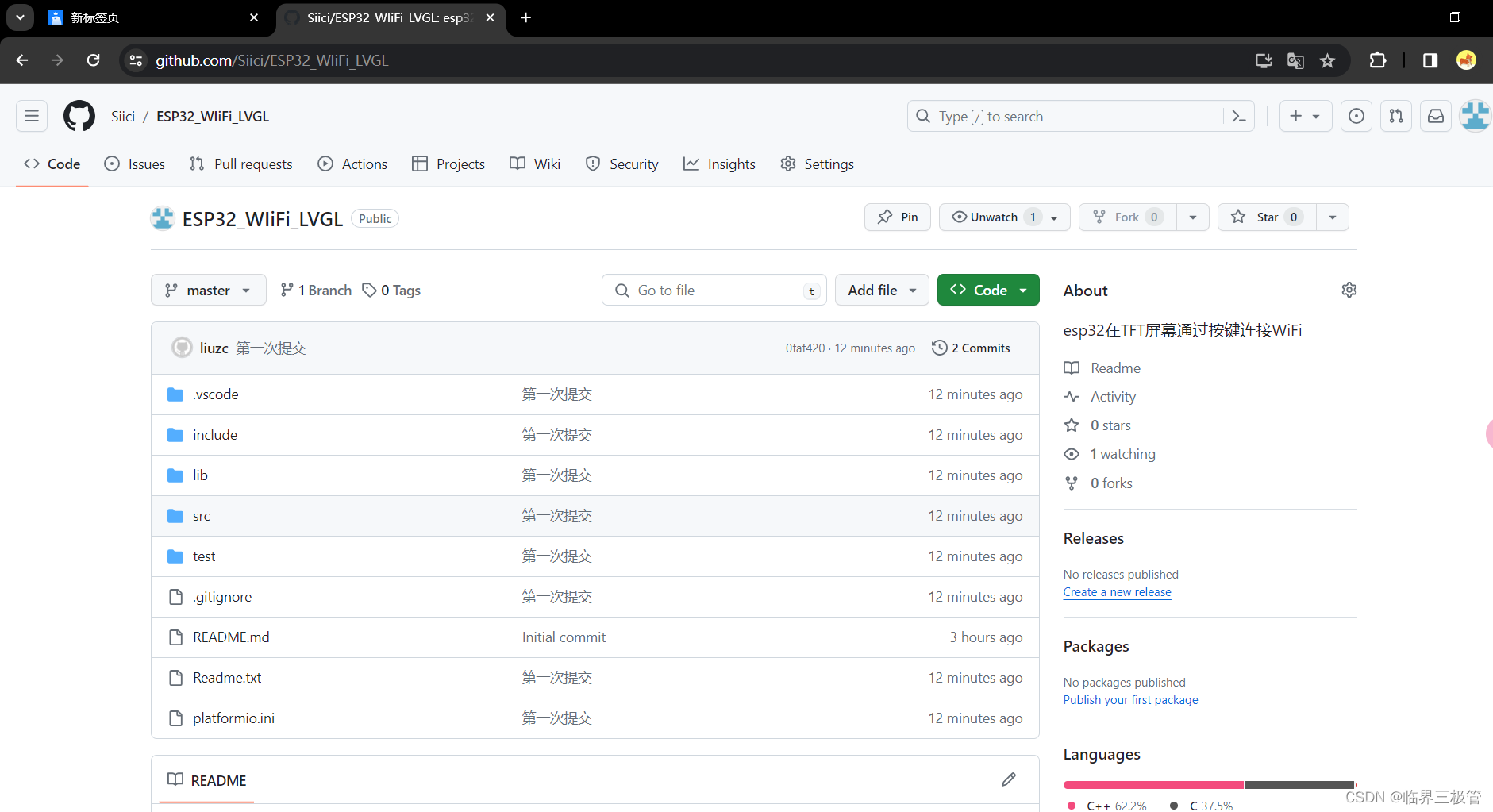Image resolution: width=1493 pixels, height=812 pixels.
Task: Open the global navigation hamburger menu
Action: (x=32, y=116)
